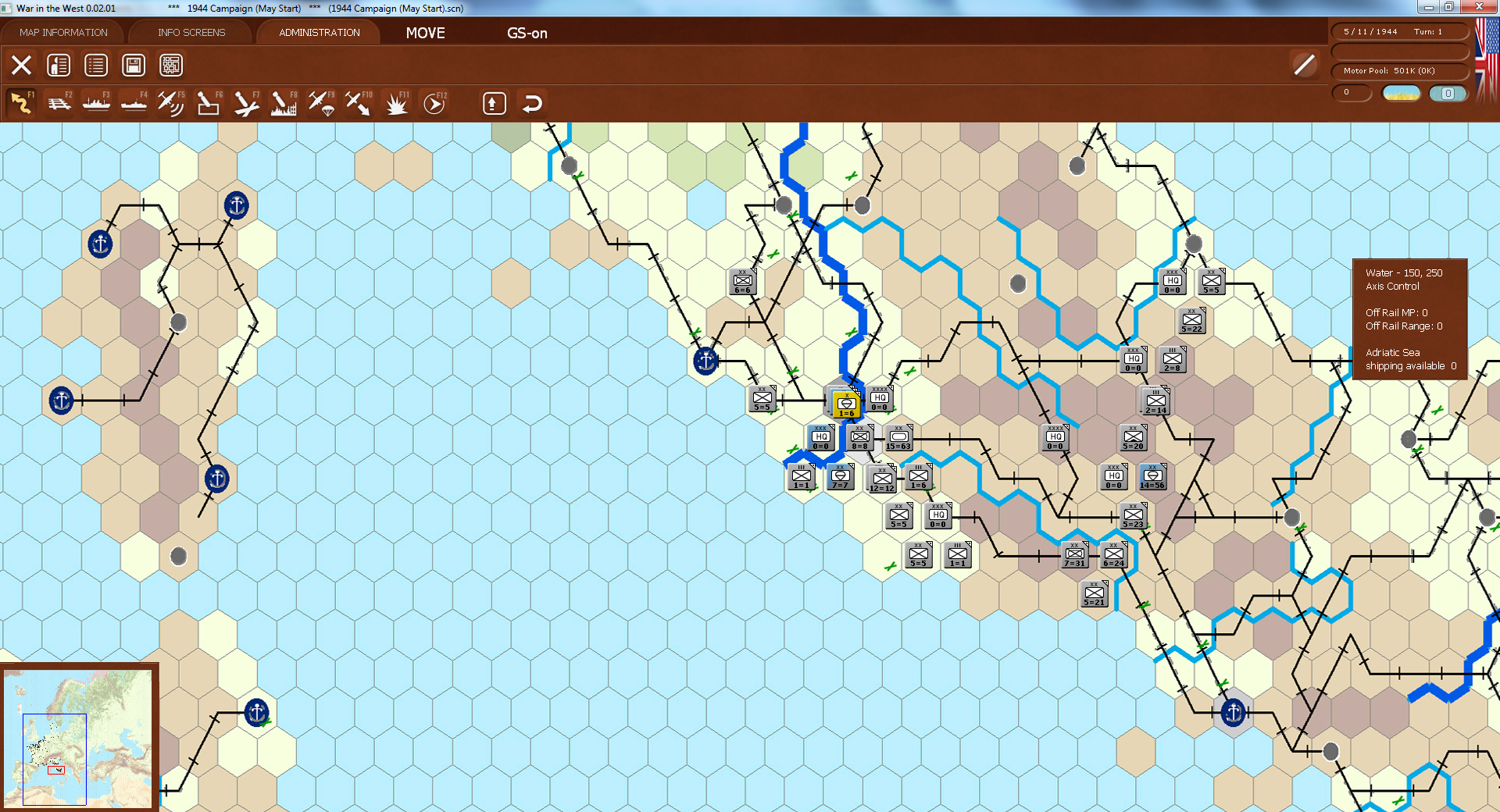Select the 6=24 infantry counter
This screenshot has height=812, width=1500.
[1114, 554]
